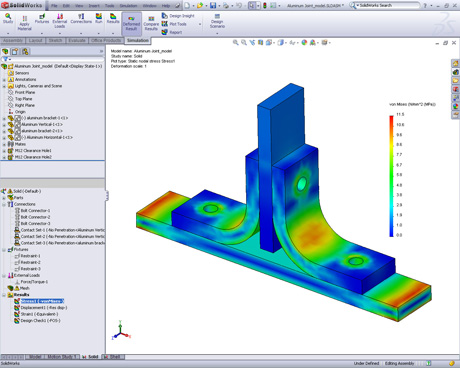
Task: Click the Design Insight button
Action: tap(178, 16)
